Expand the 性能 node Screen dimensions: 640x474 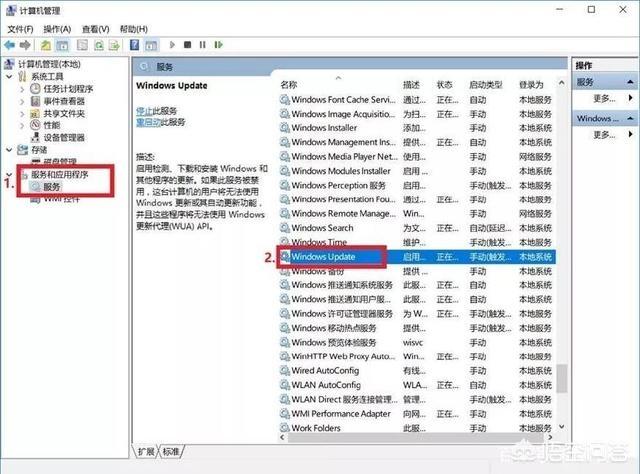point(22,125)
